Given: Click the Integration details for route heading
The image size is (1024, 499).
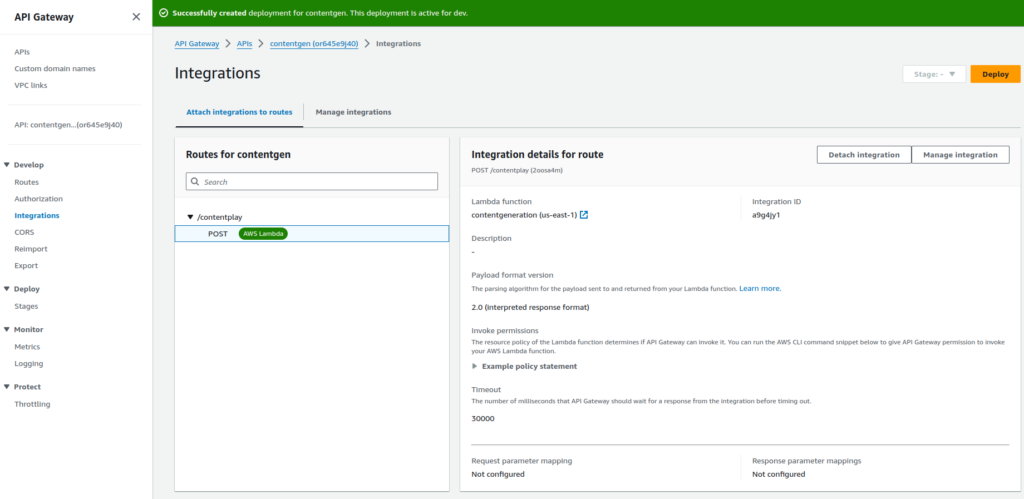Looking at the screenshot, I should click(x=537, y=155).
